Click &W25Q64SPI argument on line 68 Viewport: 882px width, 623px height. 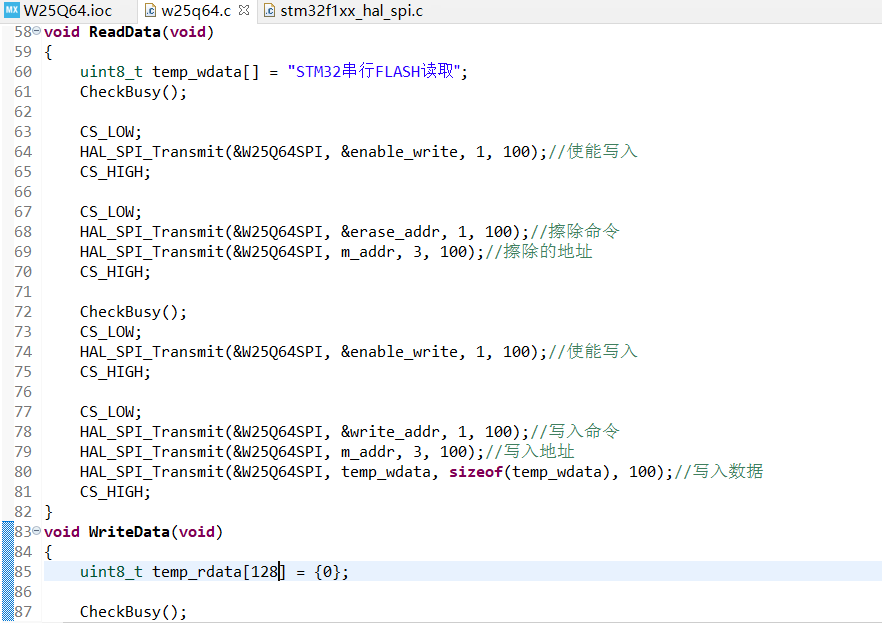[x=278, y=232]
